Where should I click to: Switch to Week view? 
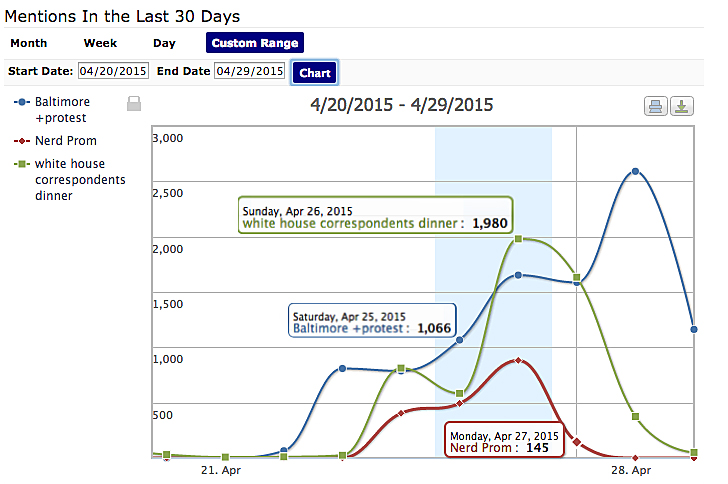point(100,43)
